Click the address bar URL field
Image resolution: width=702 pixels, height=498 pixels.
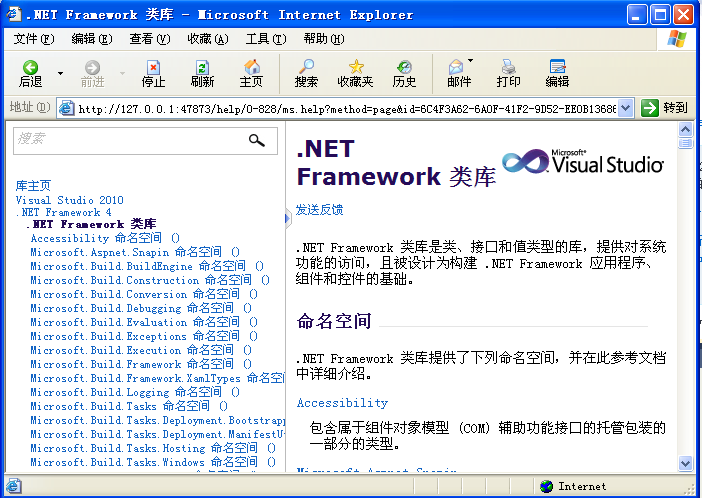coord(347,108)
